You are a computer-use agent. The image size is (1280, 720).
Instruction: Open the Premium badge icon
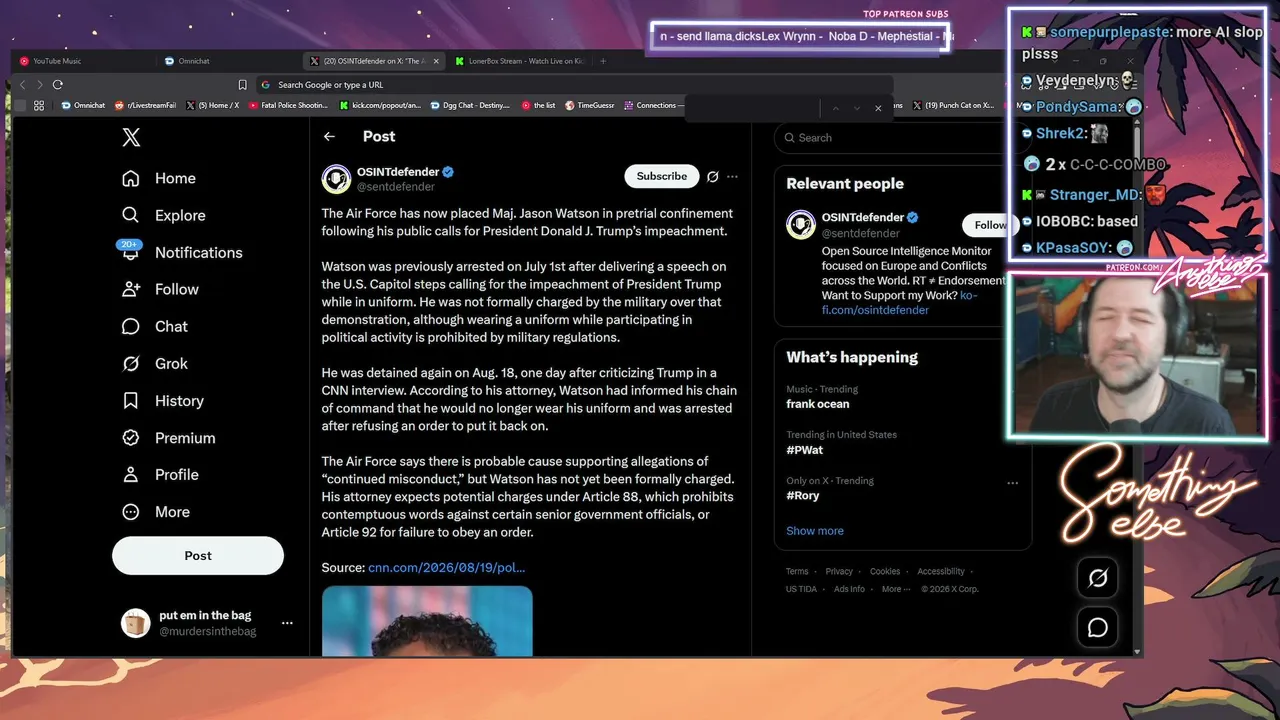(131, 437)
